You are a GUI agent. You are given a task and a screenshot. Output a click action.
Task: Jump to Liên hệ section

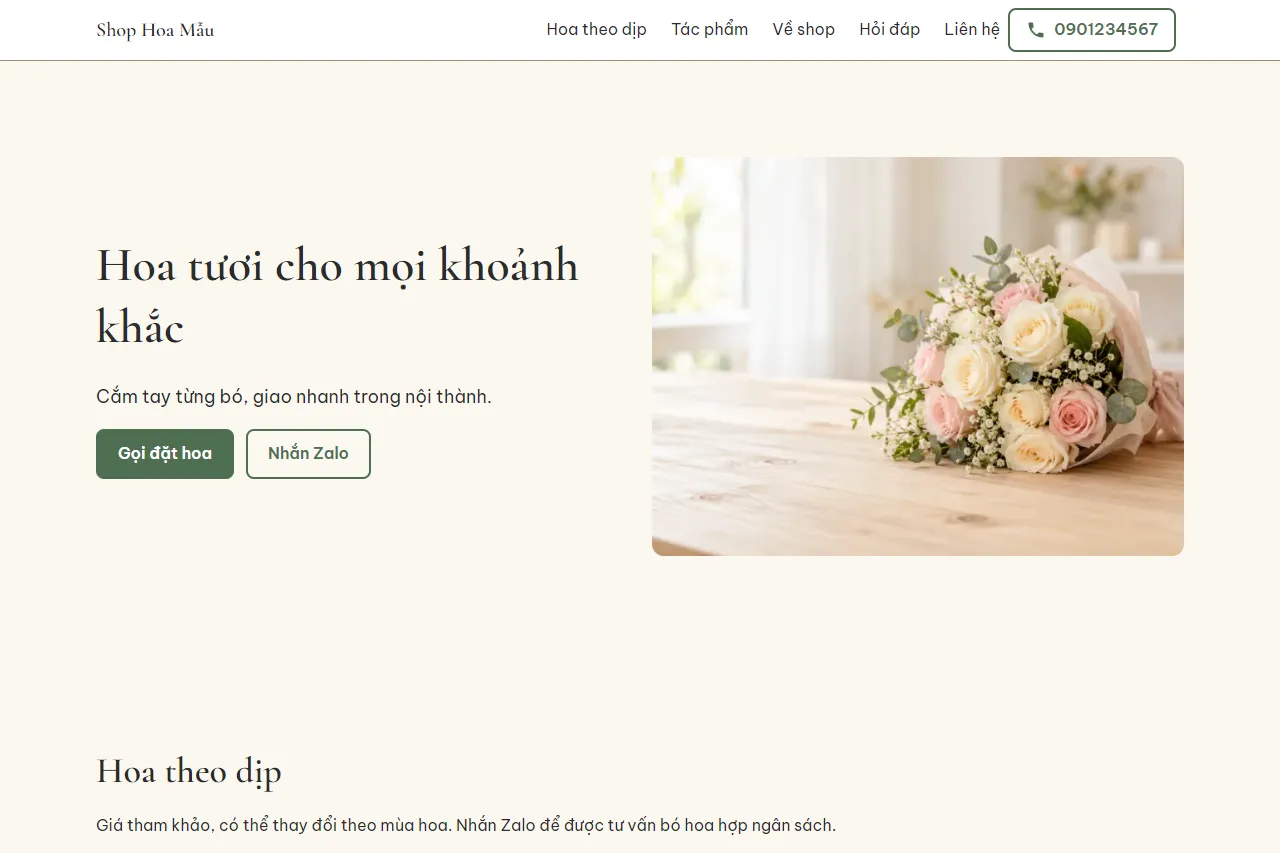click(972, 30)
